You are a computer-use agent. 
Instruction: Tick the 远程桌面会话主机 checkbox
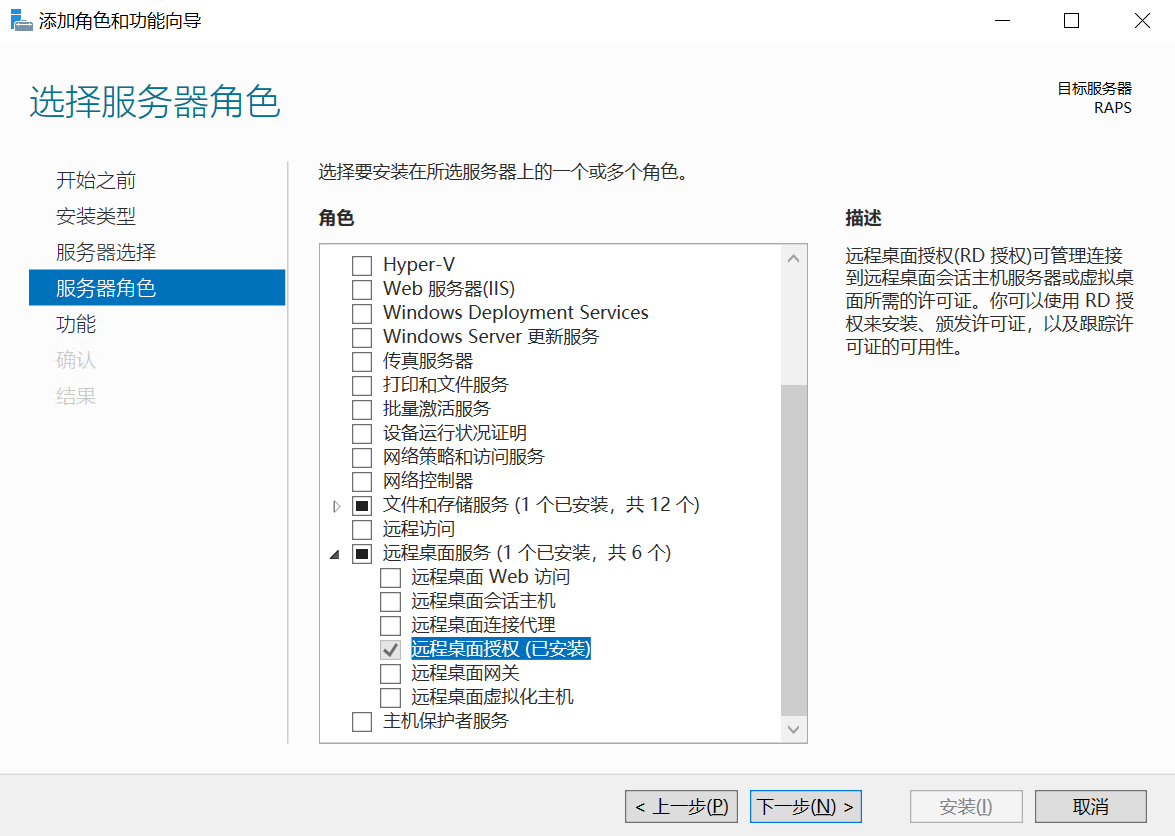390,602
